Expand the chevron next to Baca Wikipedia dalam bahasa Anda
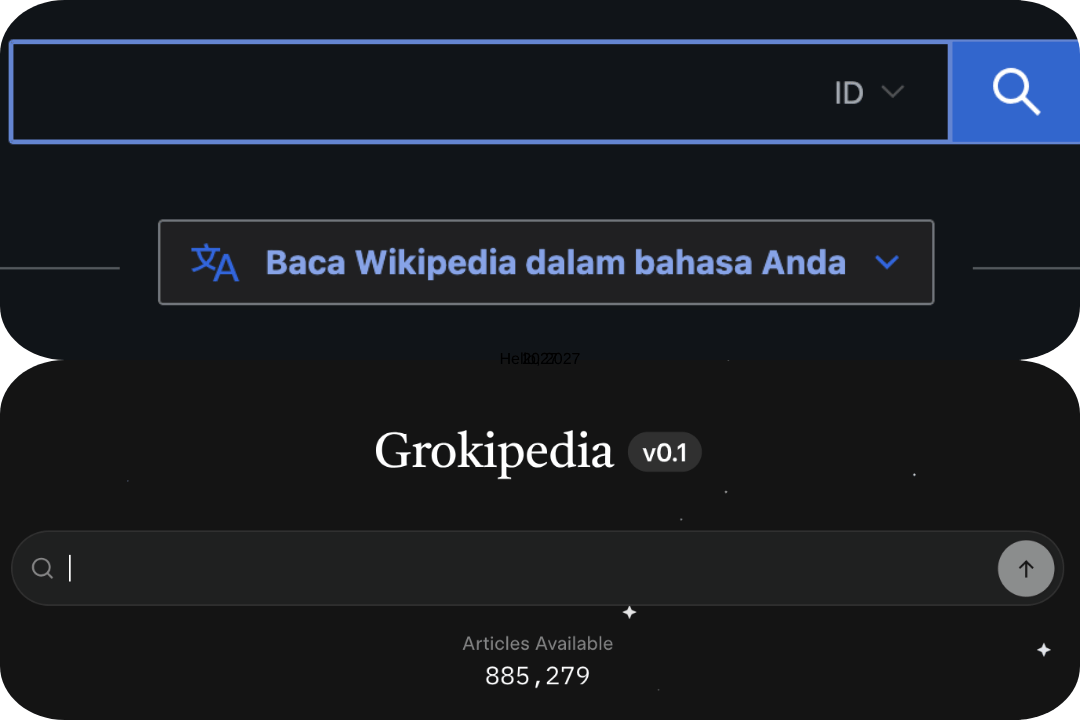This screenshot has width=1080, height=720. pos(887,262)
